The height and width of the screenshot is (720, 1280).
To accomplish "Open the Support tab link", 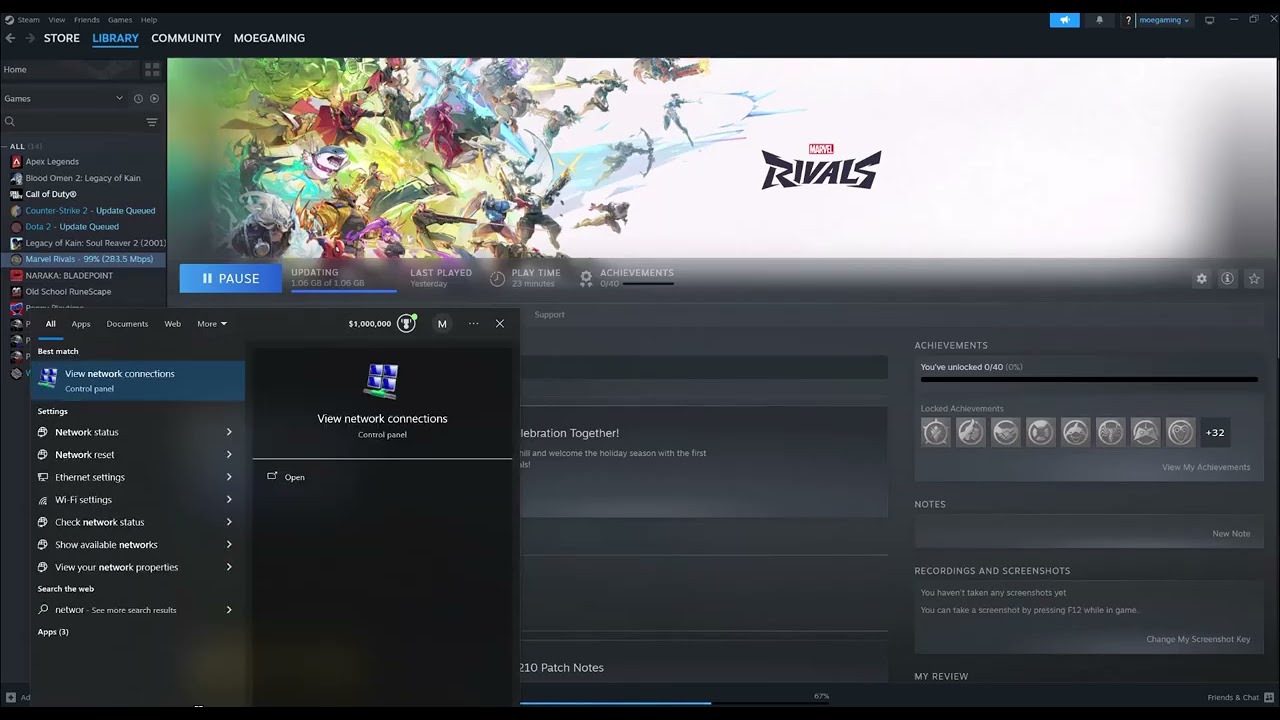I will [549, 315].
